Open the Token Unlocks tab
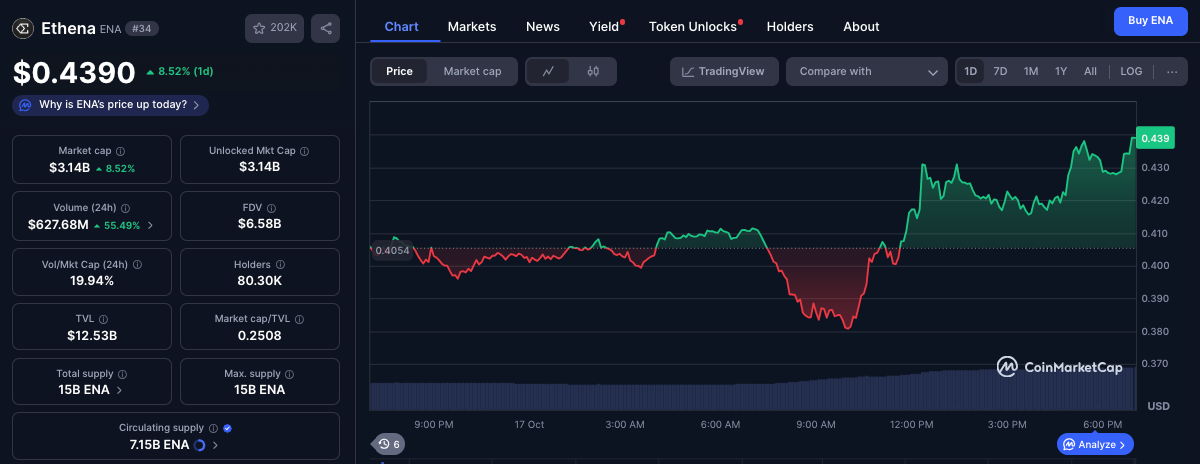This screenshot has width=1200, height=464. pyautogui.click(x=692, y=27)
